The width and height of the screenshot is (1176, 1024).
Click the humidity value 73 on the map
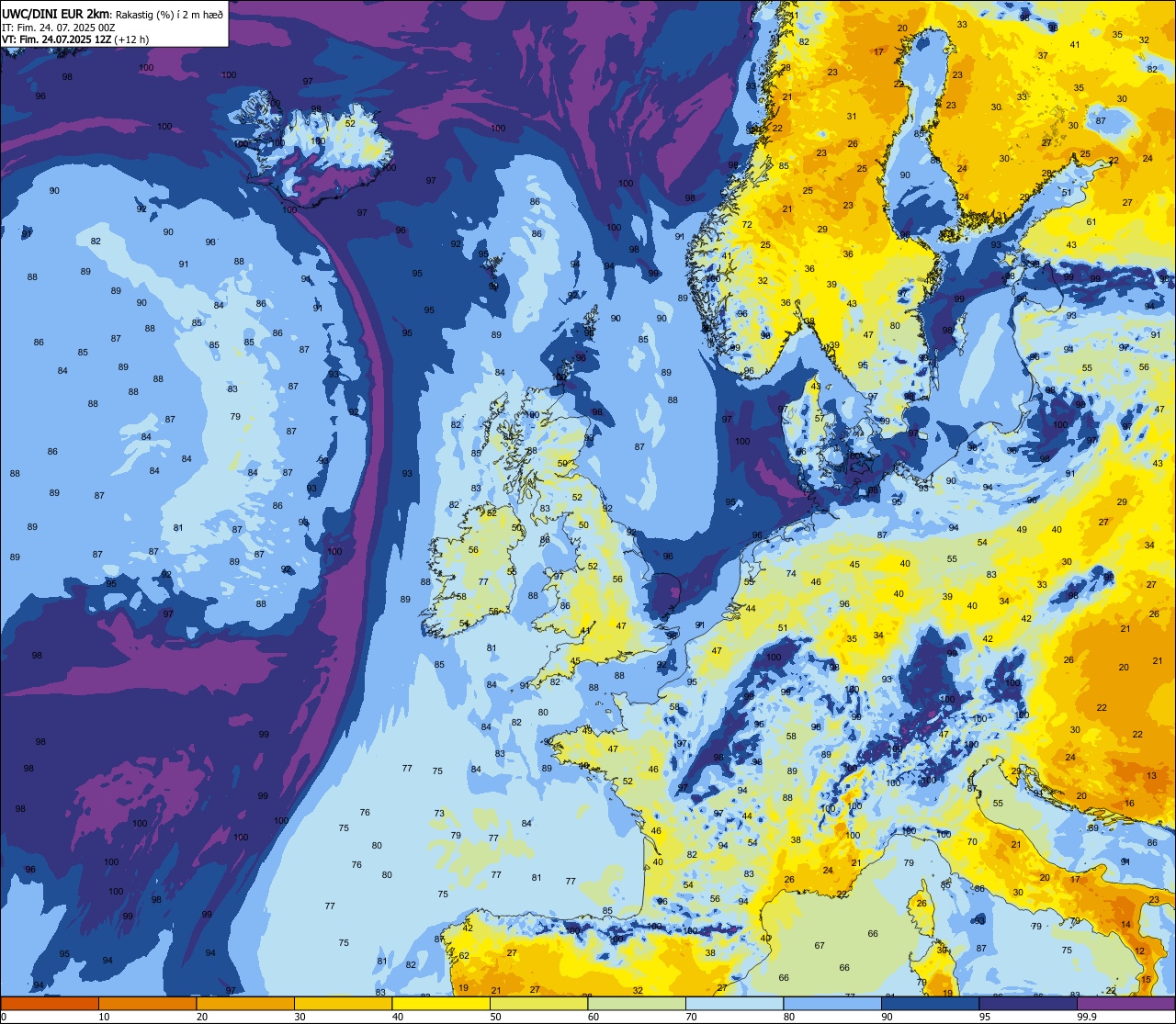(x=439, y=814)
